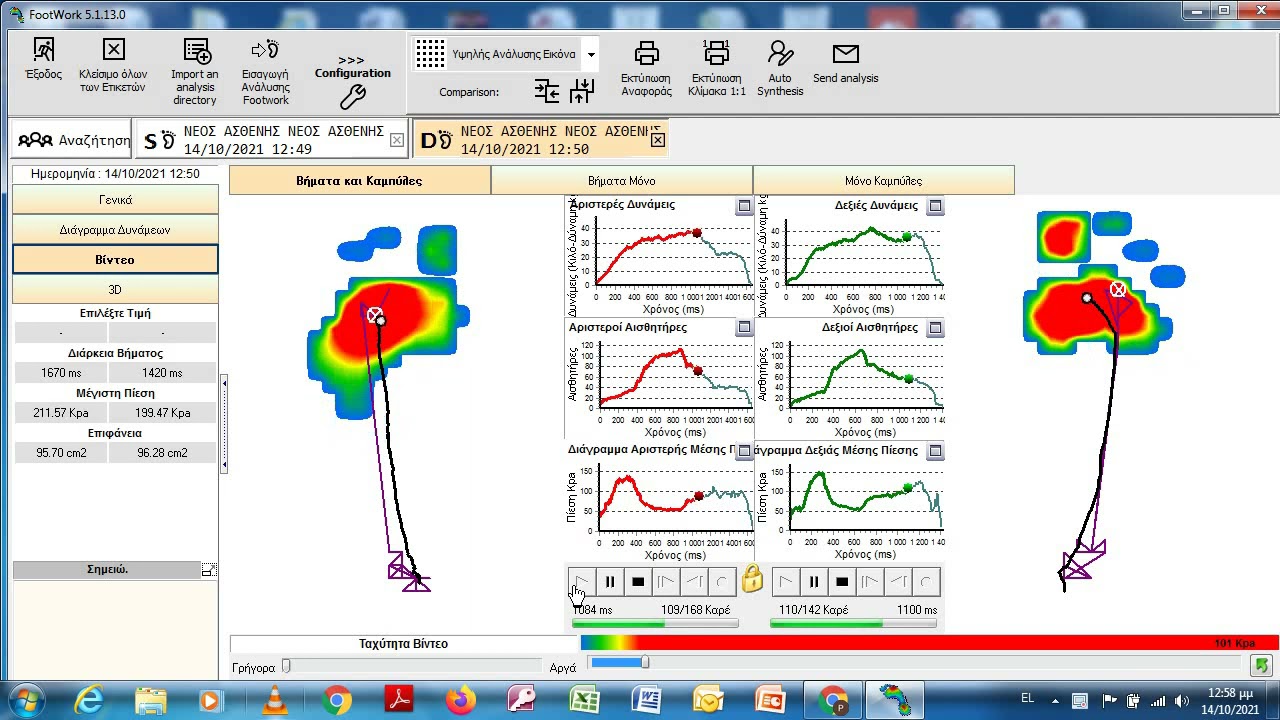Open VLC from the taskbar
Image resolution: width=1280 pixels, height=720 pixels.
pyautogui.click(x=274, y=700)
